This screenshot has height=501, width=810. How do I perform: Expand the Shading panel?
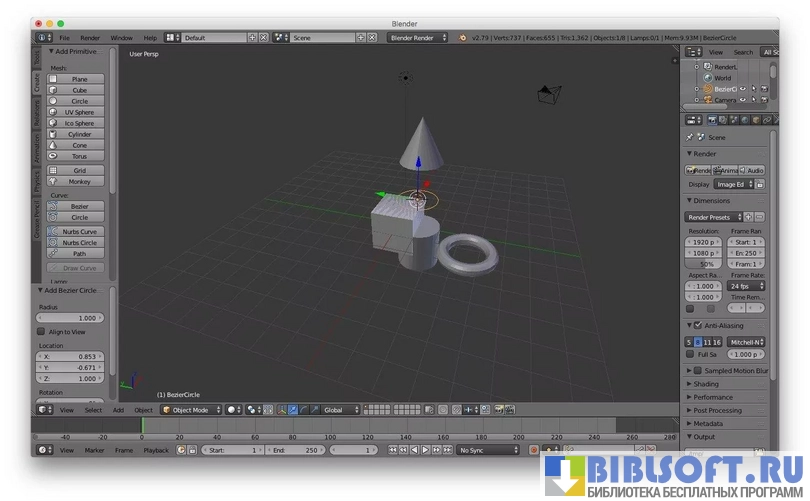pos(705,384)
